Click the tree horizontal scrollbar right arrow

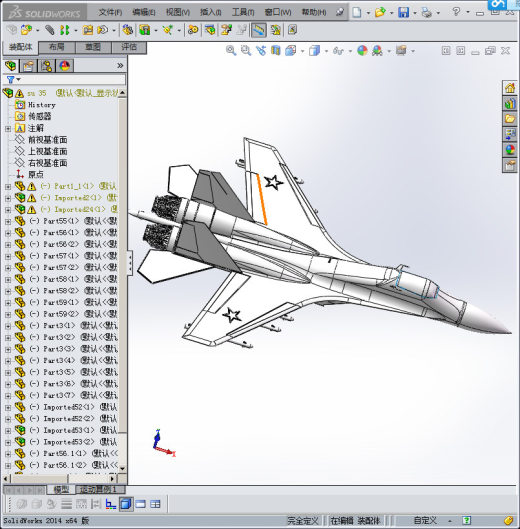(112, 478)
